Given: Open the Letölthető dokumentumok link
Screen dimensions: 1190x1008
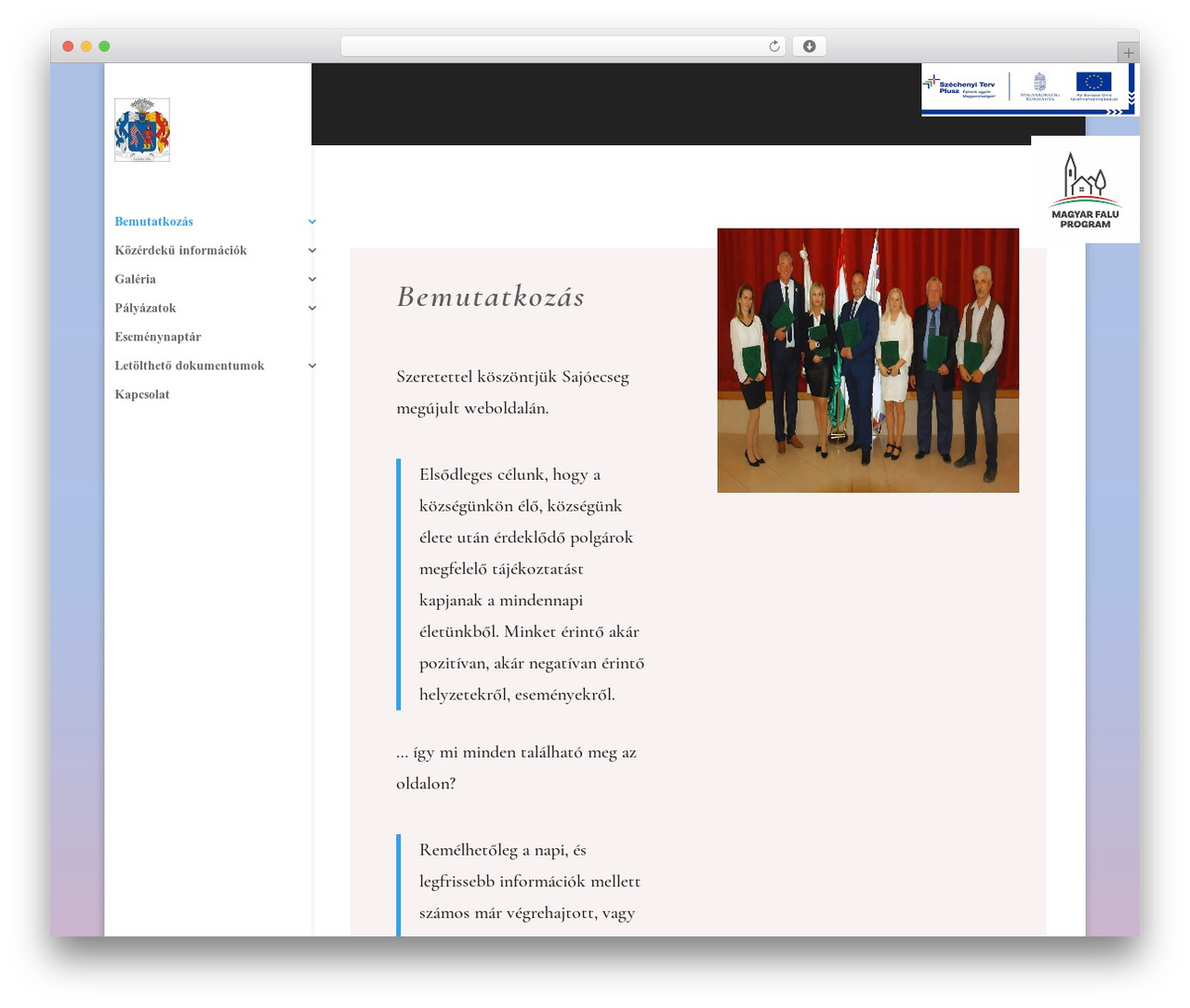Looking at the screenshot, I should pyautogui.click(x=190, y=365).
